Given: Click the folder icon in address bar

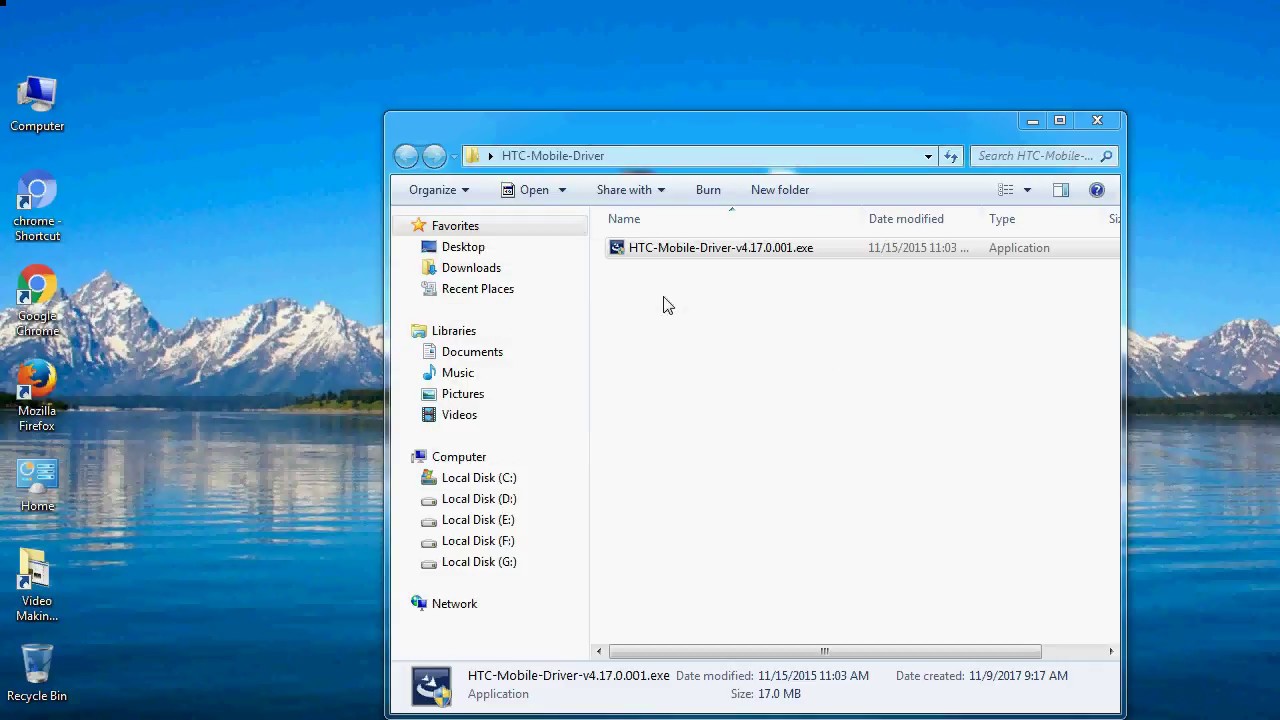Looking at the screenshot, I should click(x=474, y=156).
